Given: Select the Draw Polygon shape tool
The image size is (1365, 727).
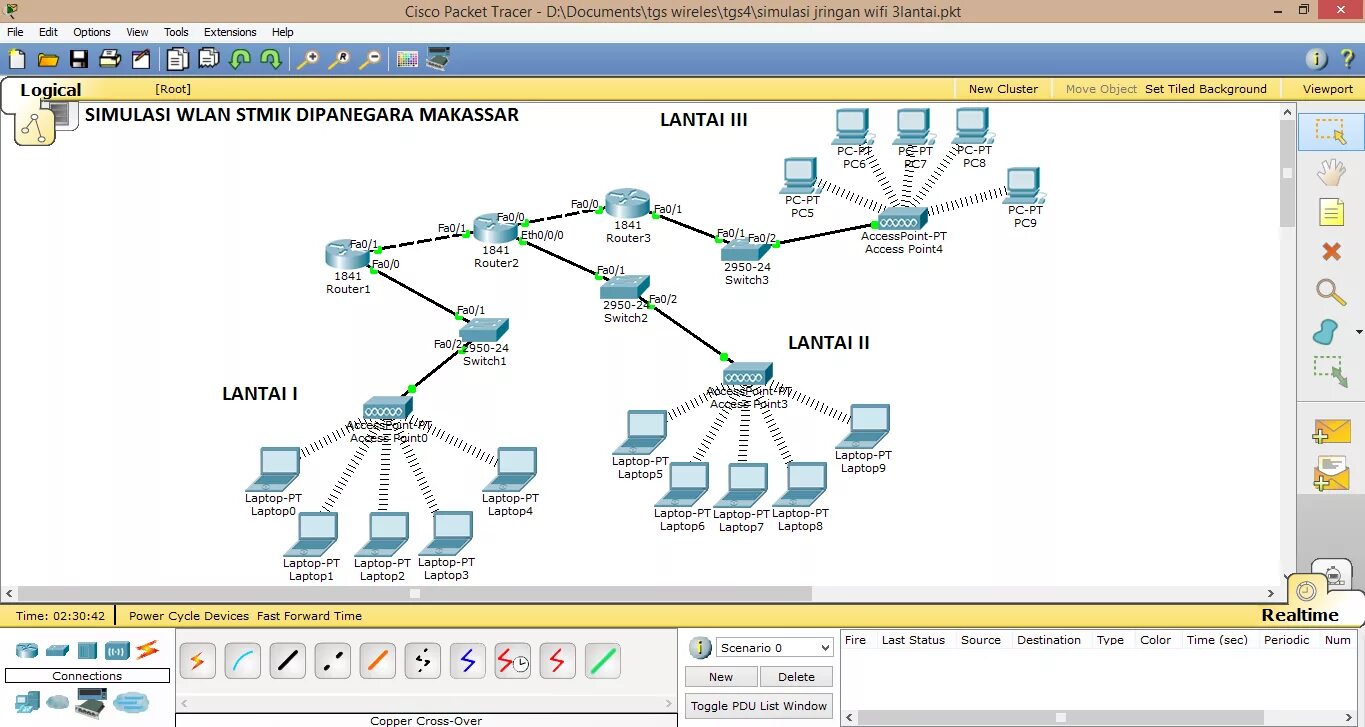Looking at the screenshot, I should tap(1326, 331).
